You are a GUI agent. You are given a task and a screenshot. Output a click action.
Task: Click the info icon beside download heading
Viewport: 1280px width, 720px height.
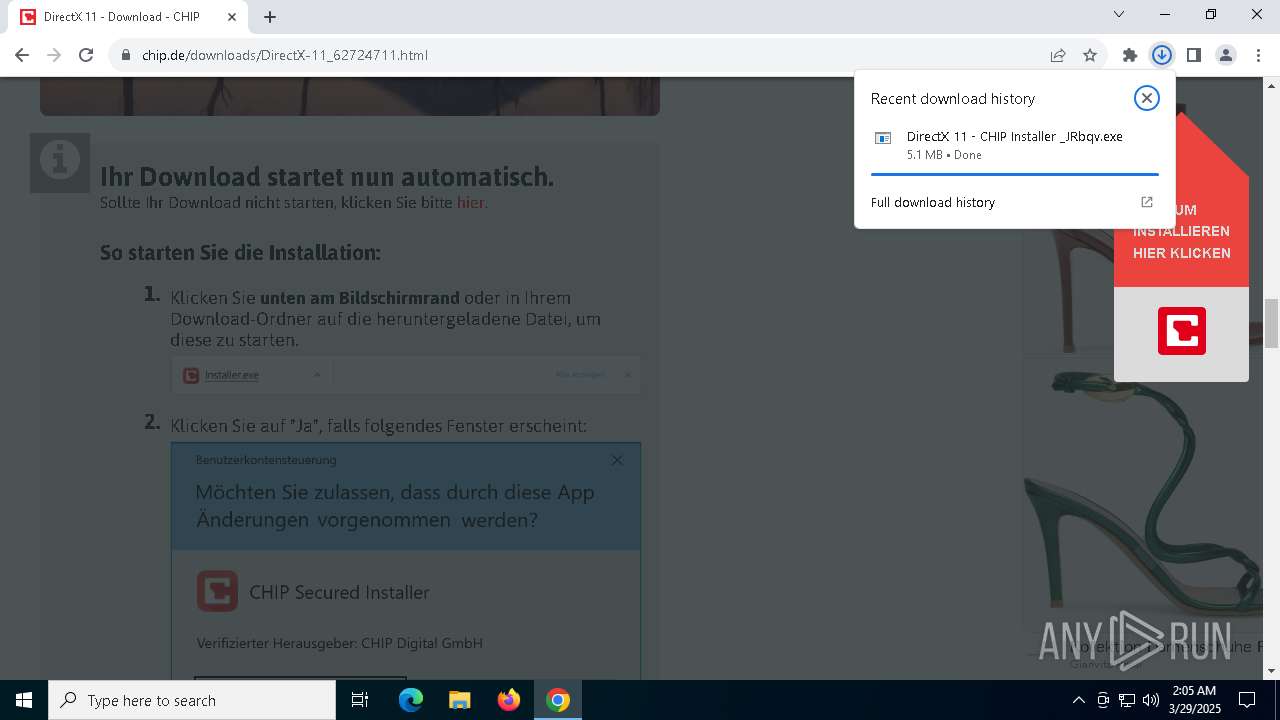(x=60, y=161)
